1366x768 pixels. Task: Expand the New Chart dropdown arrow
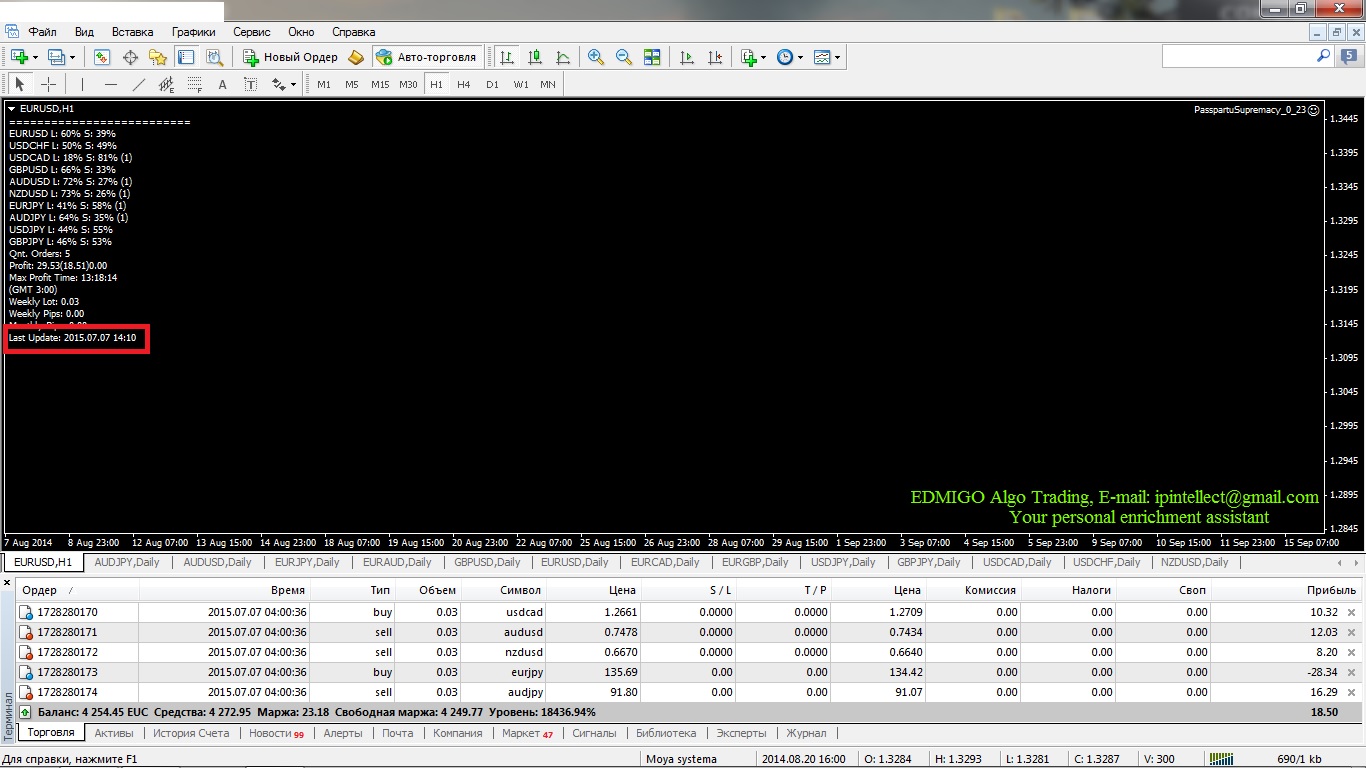tap(36, 57)
